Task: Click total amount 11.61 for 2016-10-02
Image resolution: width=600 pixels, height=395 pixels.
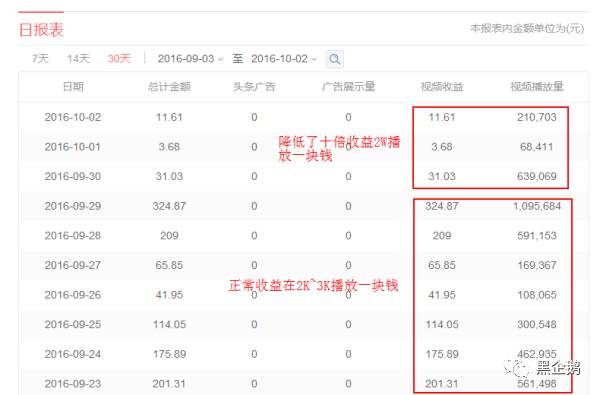Action: [x=169, y=117]
